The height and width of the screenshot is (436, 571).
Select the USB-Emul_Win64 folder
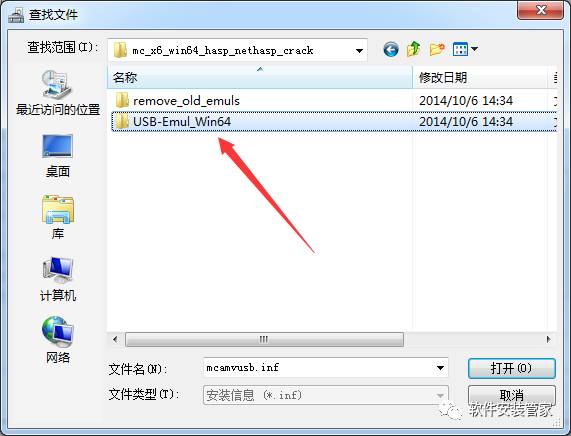tap(172, 122)
